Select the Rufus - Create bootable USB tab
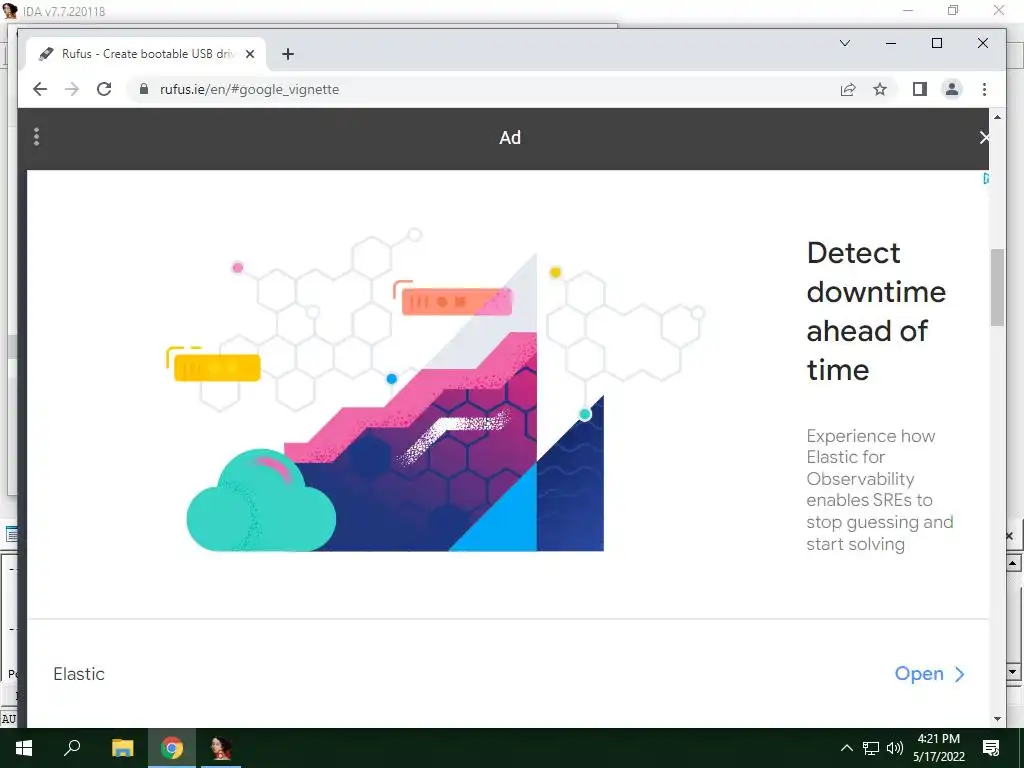Image resolution: width=1024 pixels, height=768 pixels. click(146, 54)
